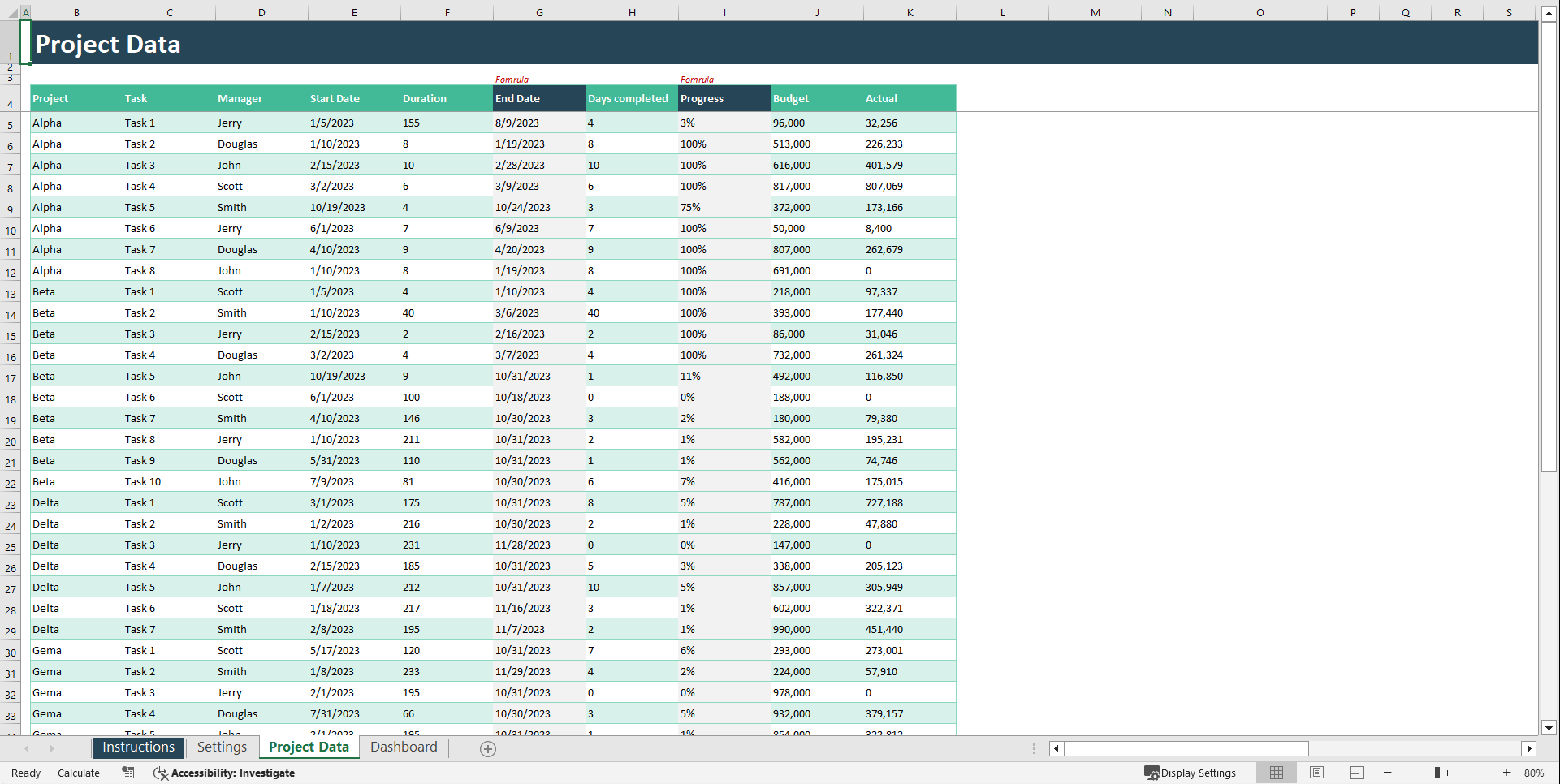
Task: Open Display Settings in the status bar
Action: click(x=1191, y=773)
